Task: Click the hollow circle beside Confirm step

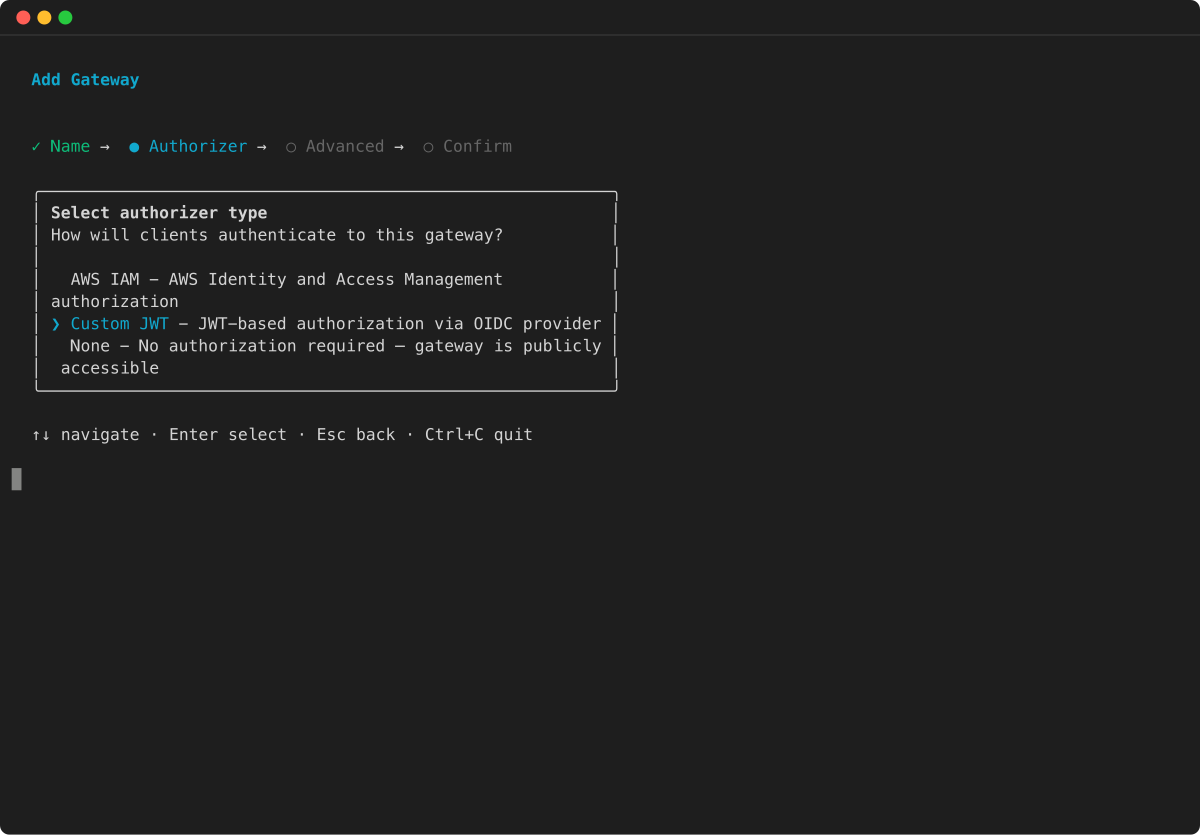Action: tap(428, 146)
